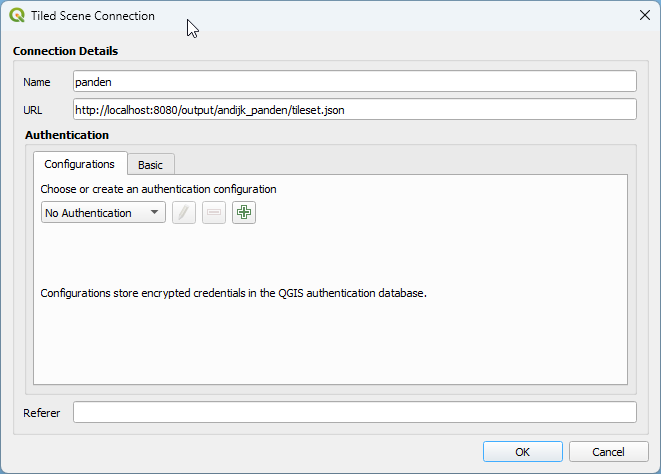Open the No Authentication dropdown
Viewport: 661px width, 474px height.
tap(103, 213)
